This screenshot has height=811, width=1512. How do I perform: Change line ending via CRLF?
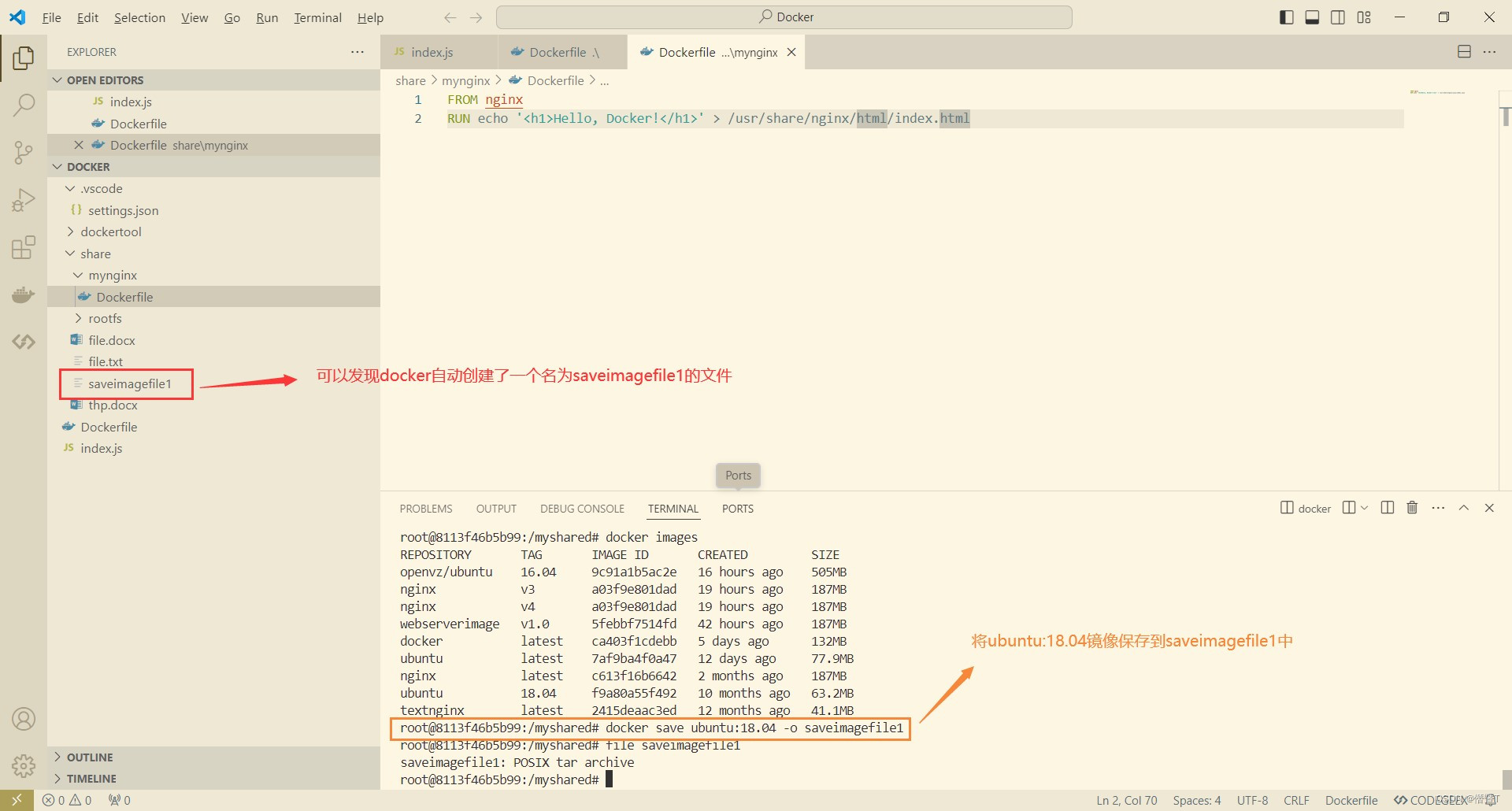(1296, 800)
